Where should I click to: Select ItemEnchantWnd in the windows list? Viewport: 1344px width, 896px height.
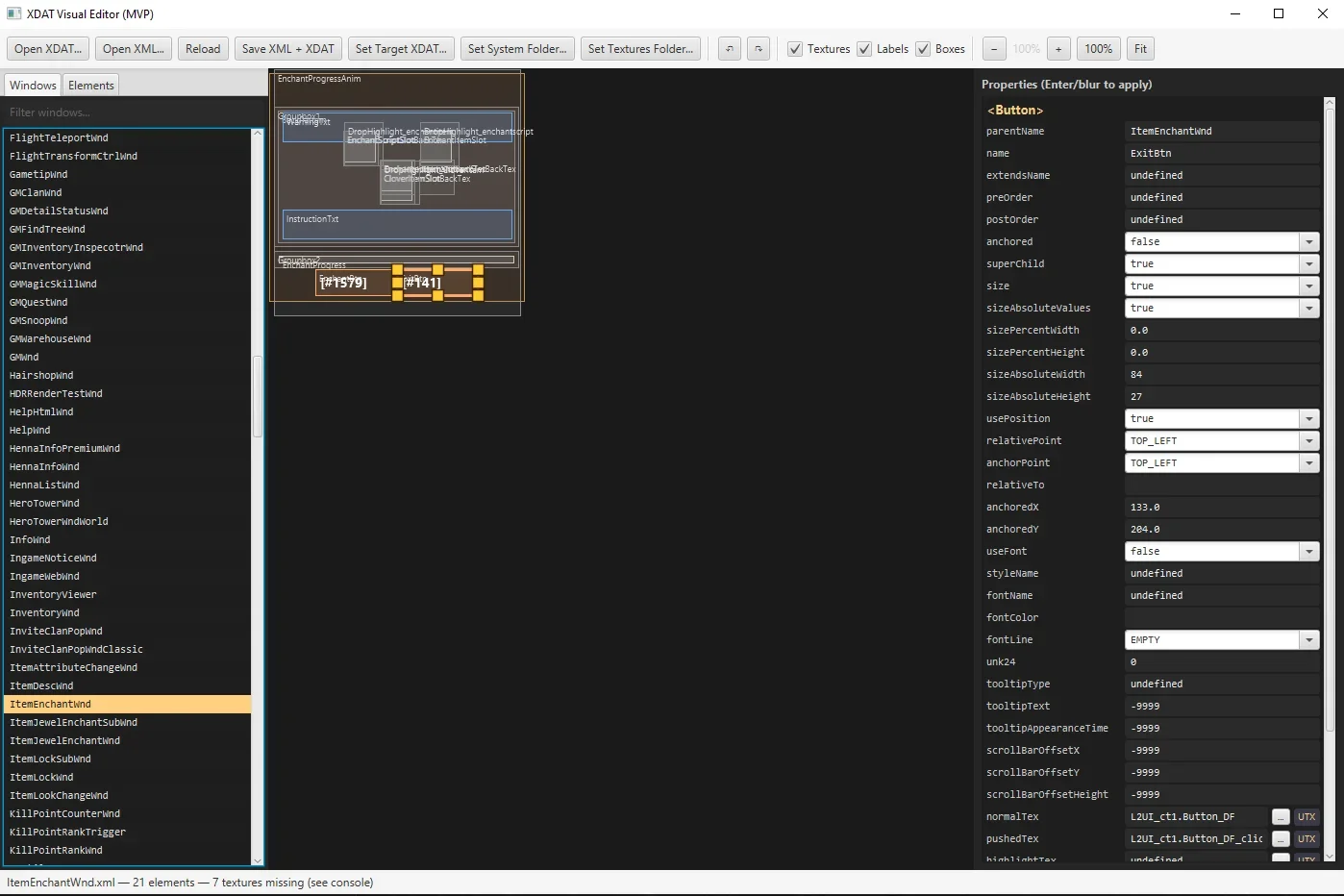[x=128, y=705]
